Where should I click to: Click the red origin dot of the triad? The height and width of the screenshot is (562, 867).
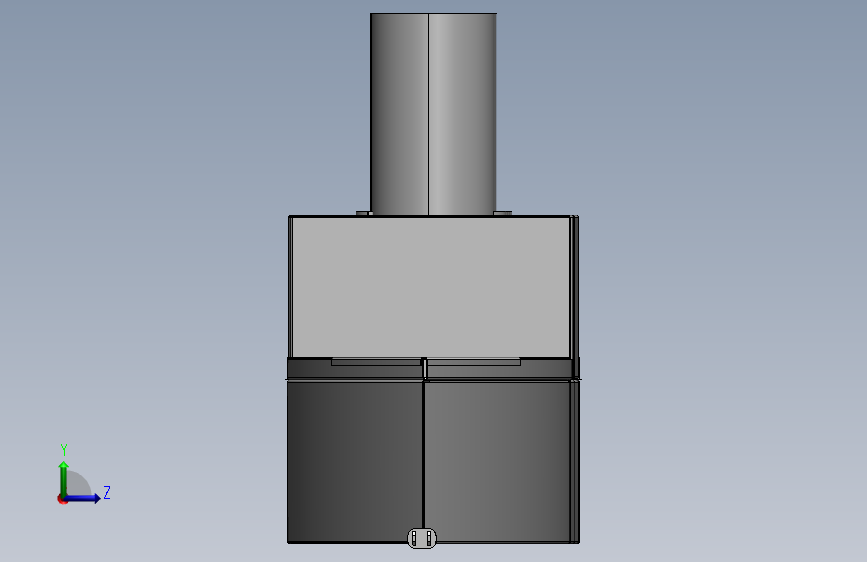(x=62, y=499)
